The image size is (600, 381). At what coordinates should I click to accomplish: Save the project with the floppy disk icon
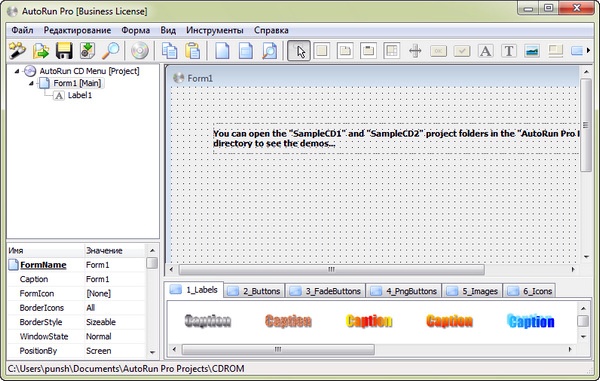(x=64, y=50)
